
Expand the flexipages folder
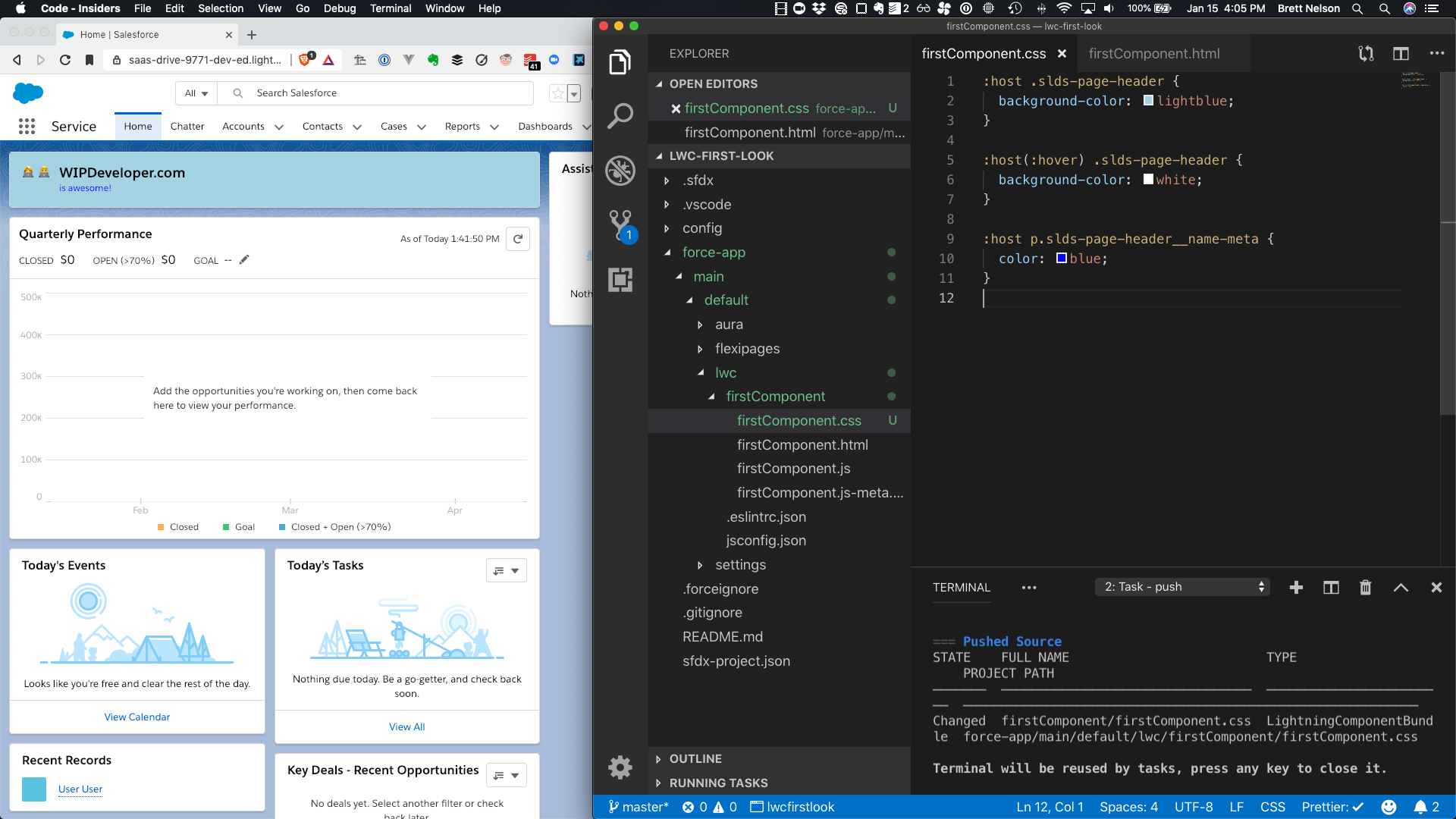tap(699, 349)
